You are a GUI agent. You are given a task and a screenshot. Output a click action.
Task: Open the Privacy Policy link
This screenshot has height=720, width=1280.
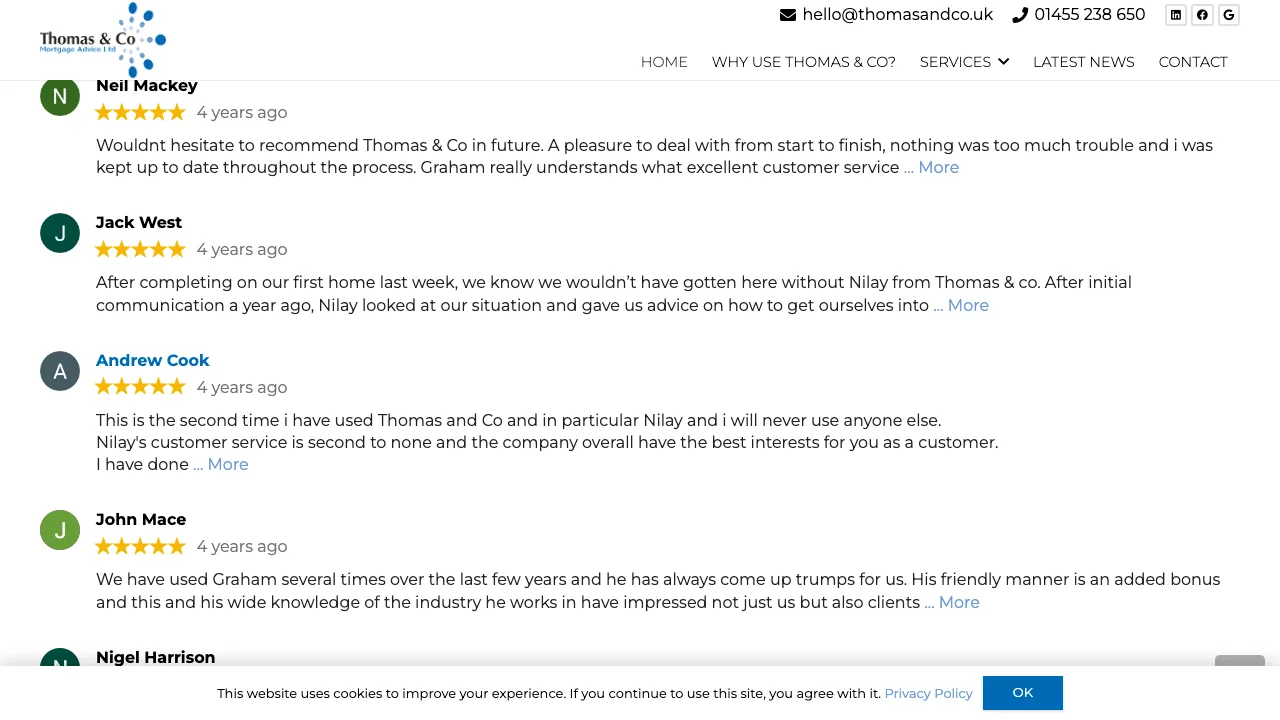[x=928, y=692]
